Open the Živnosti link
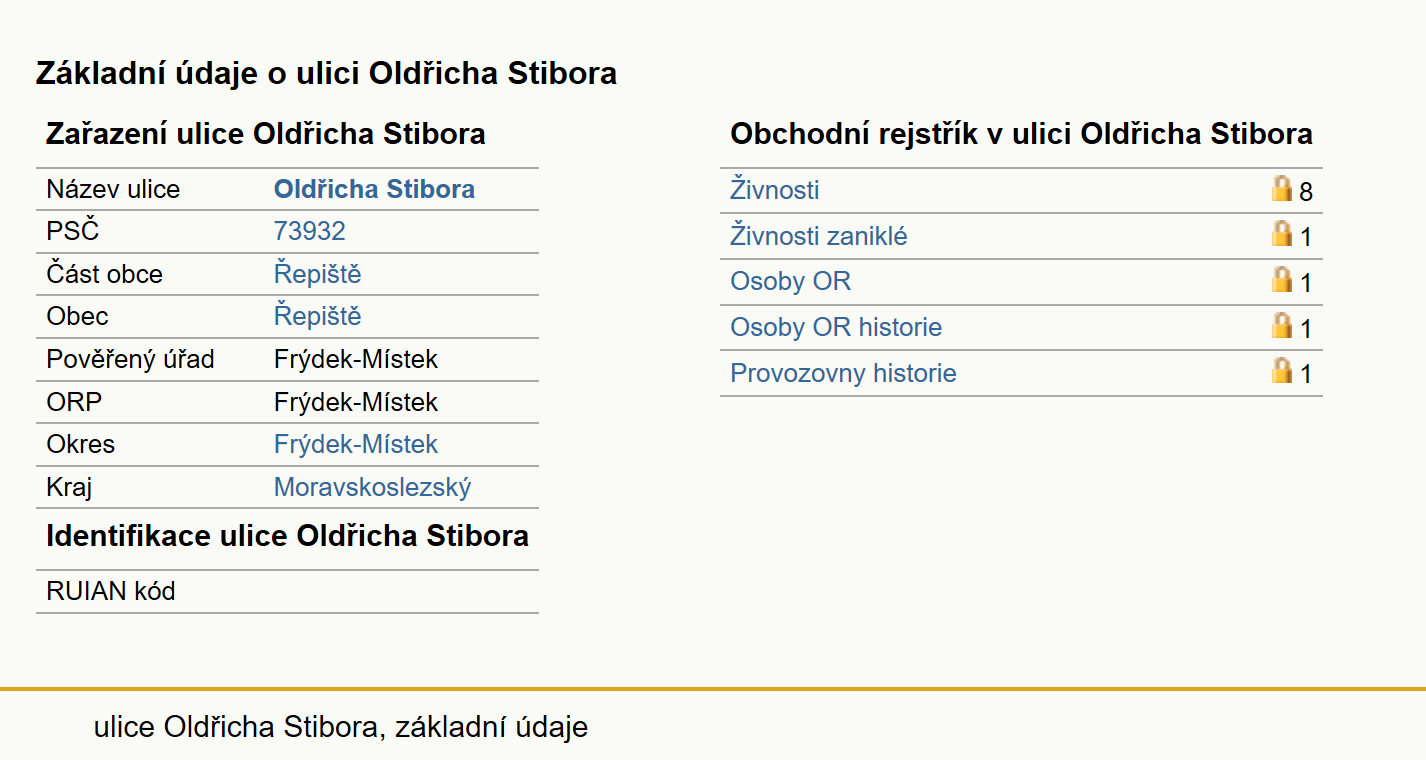The height and width of the screenshot is (760, 1426). coord(775,190)
